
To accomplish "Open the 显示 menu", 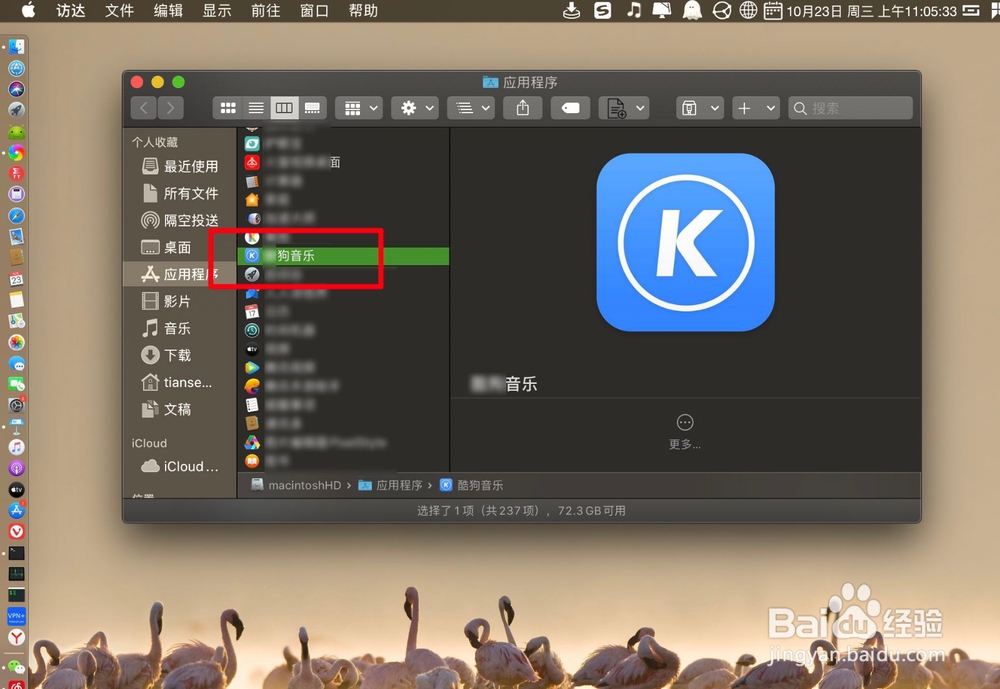I will (x=217, y=11).
